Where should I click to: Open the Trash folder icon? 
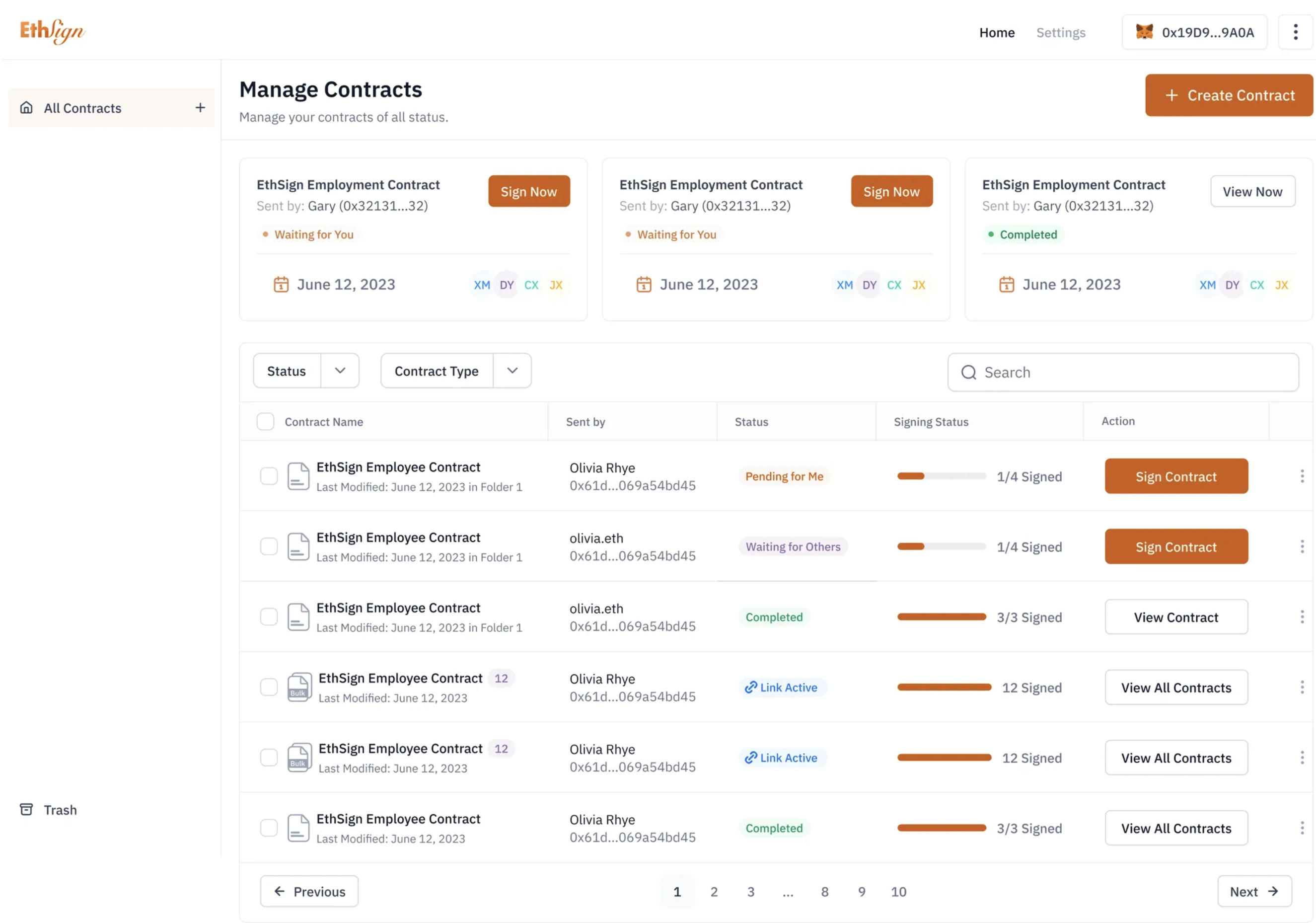coord(26,810)
